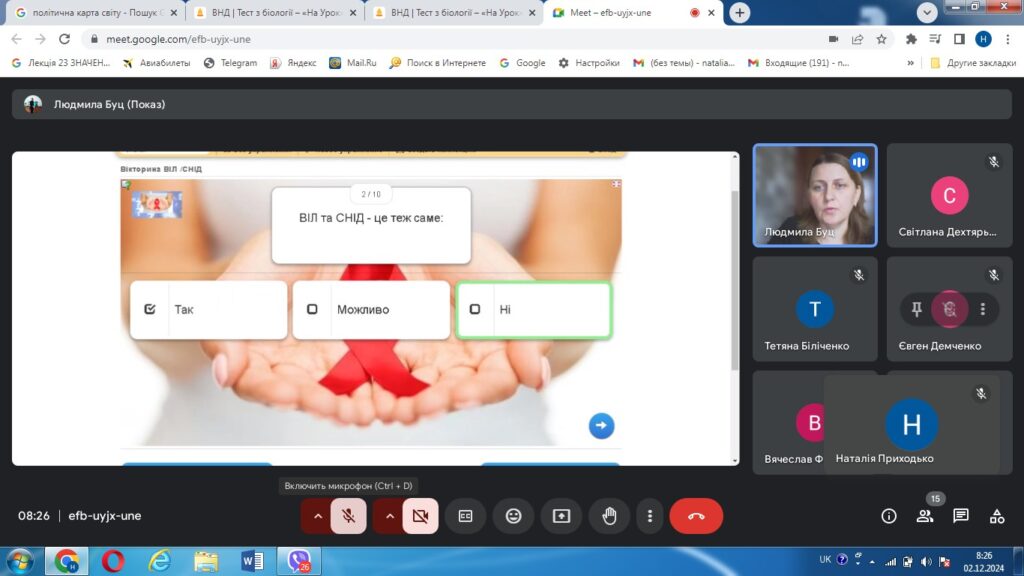
Task: Show the participants list
Action: [925, 516]
